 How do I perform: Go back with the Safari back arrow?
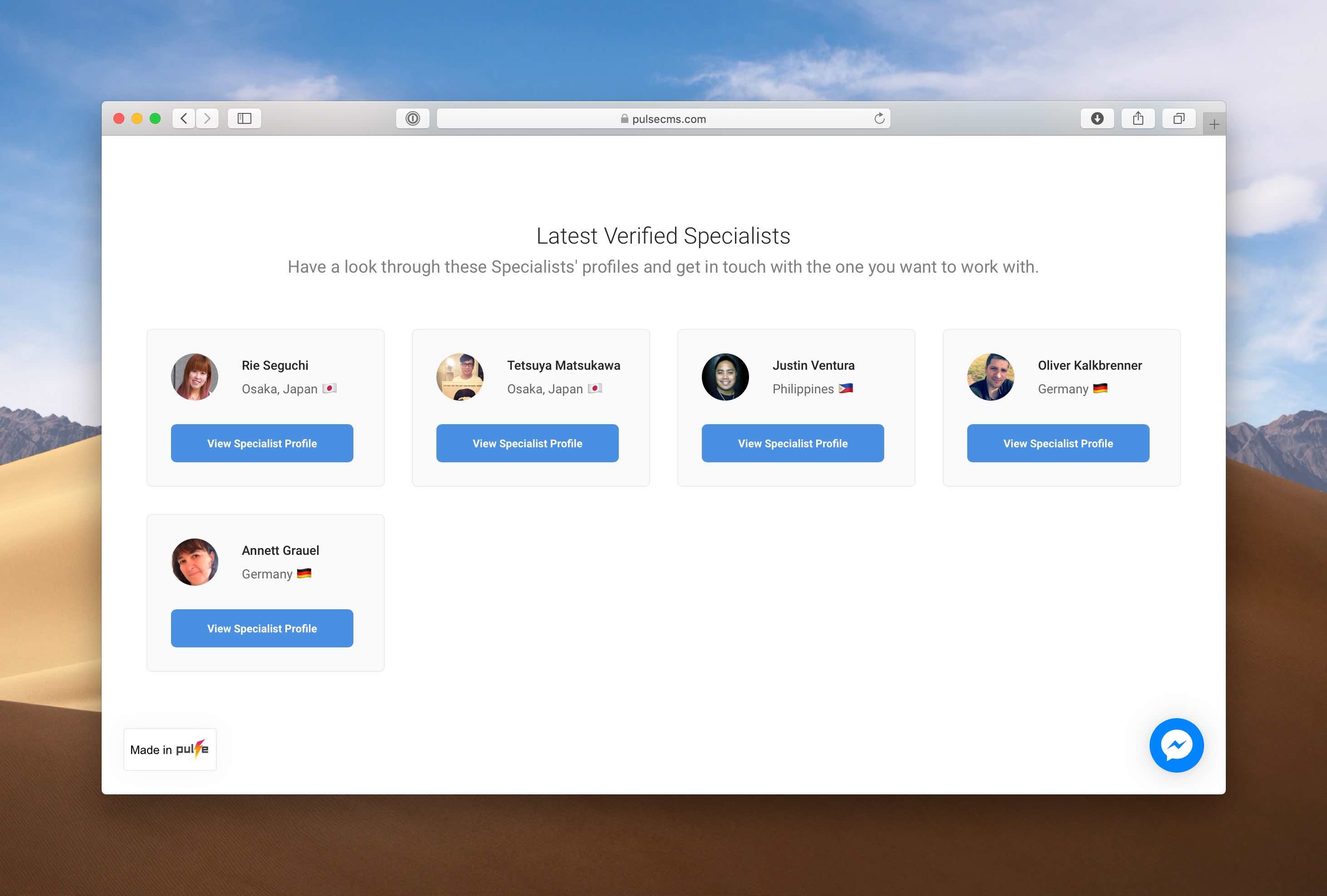point(183,118)
